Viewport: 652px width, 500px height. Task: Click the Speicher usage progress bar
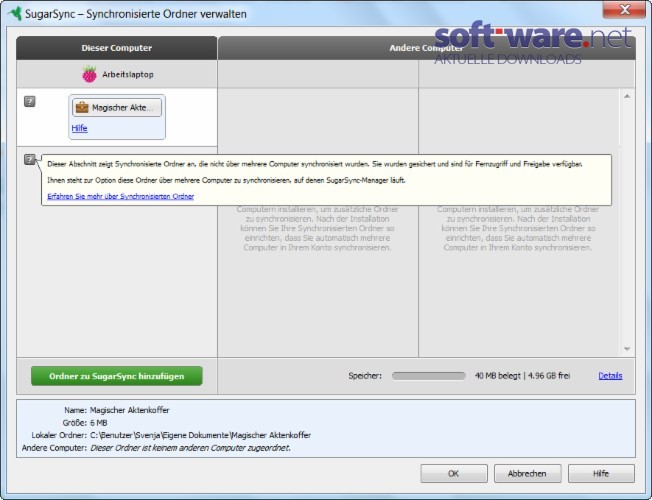(x=429, y=376)
